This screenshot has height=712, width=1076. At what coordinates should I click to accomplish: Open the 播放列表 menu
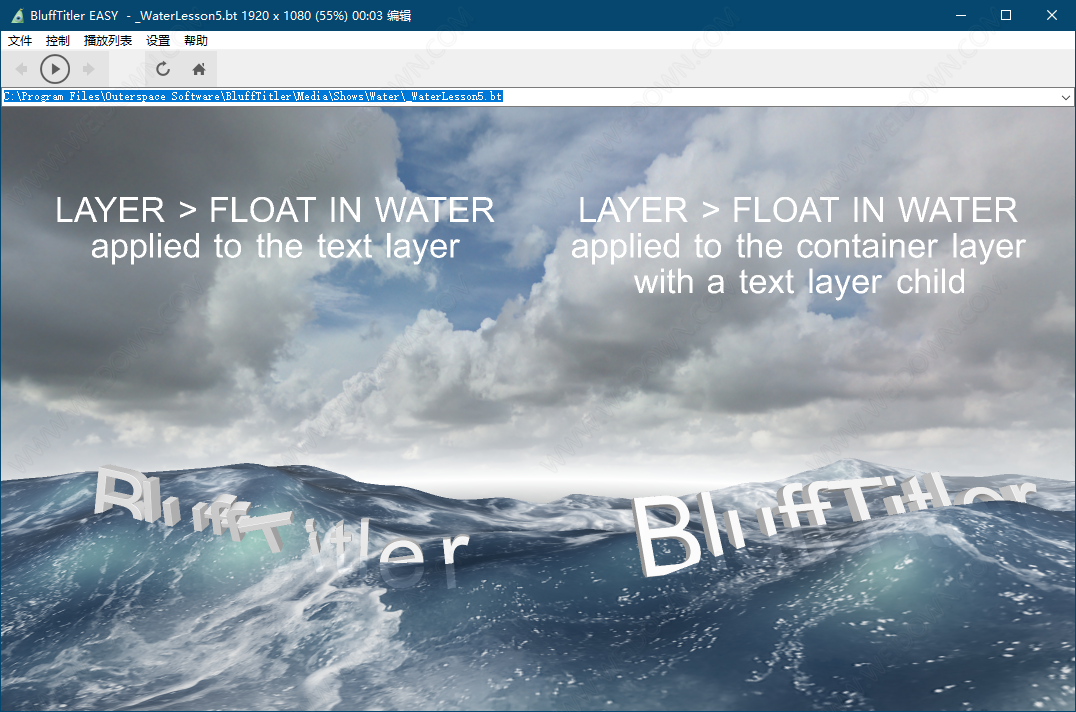tap(108, 40)
